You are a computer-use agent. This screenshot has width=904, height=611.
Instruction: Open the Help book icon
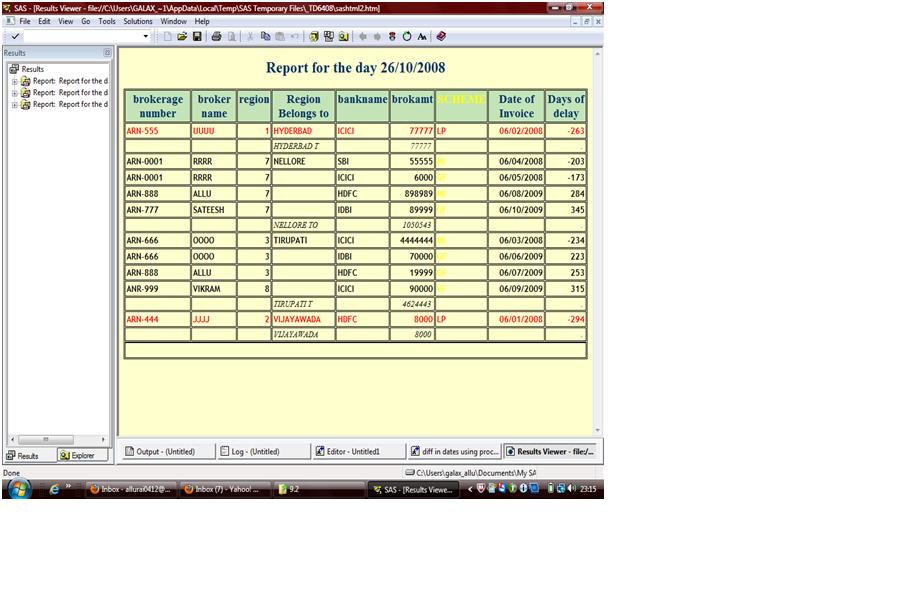441,36
